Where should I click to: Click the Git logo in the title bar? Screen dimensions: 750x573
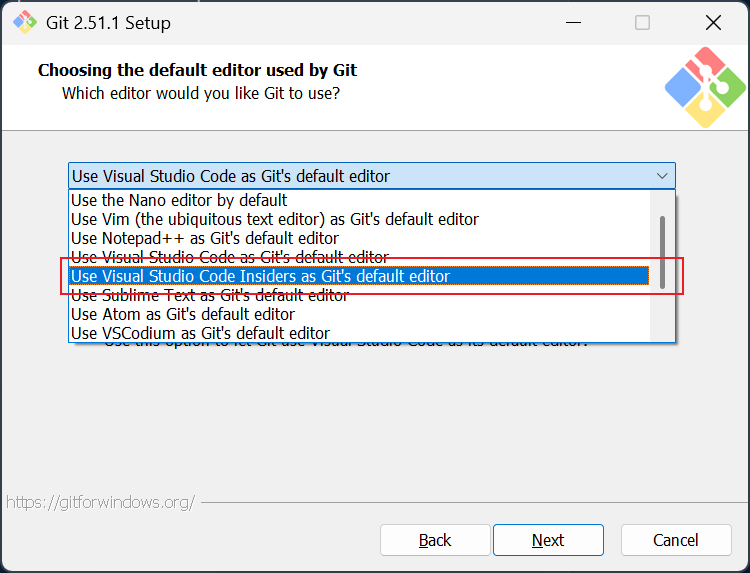pyautogui.click(x=23, y=22)
